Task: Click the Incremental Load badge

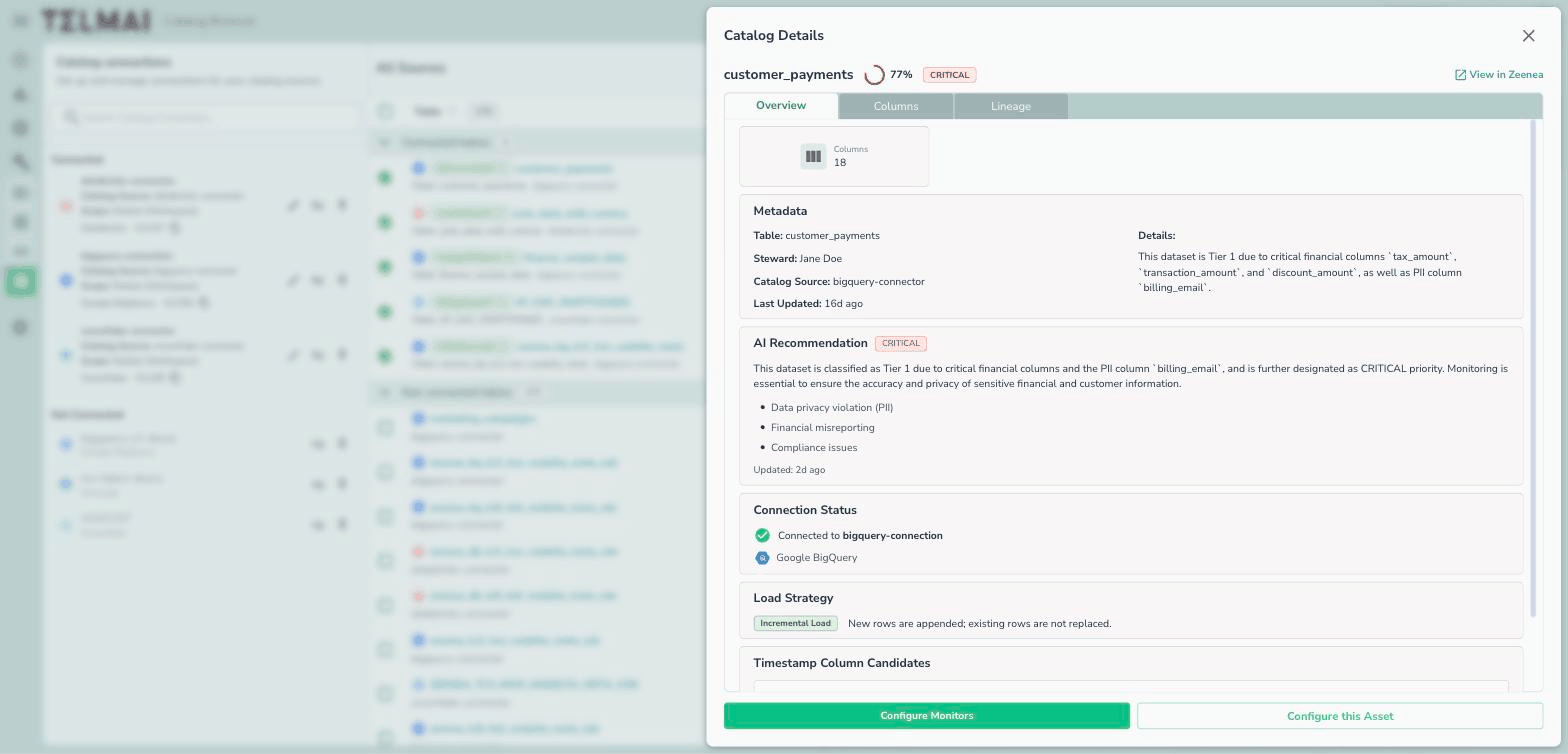Action: tap(795, 624)
